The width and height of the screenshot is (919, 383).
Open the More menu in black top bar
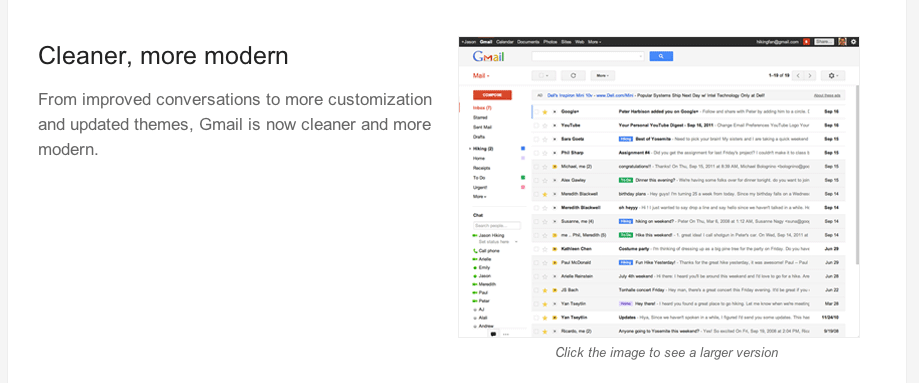[x=594, y=42]
